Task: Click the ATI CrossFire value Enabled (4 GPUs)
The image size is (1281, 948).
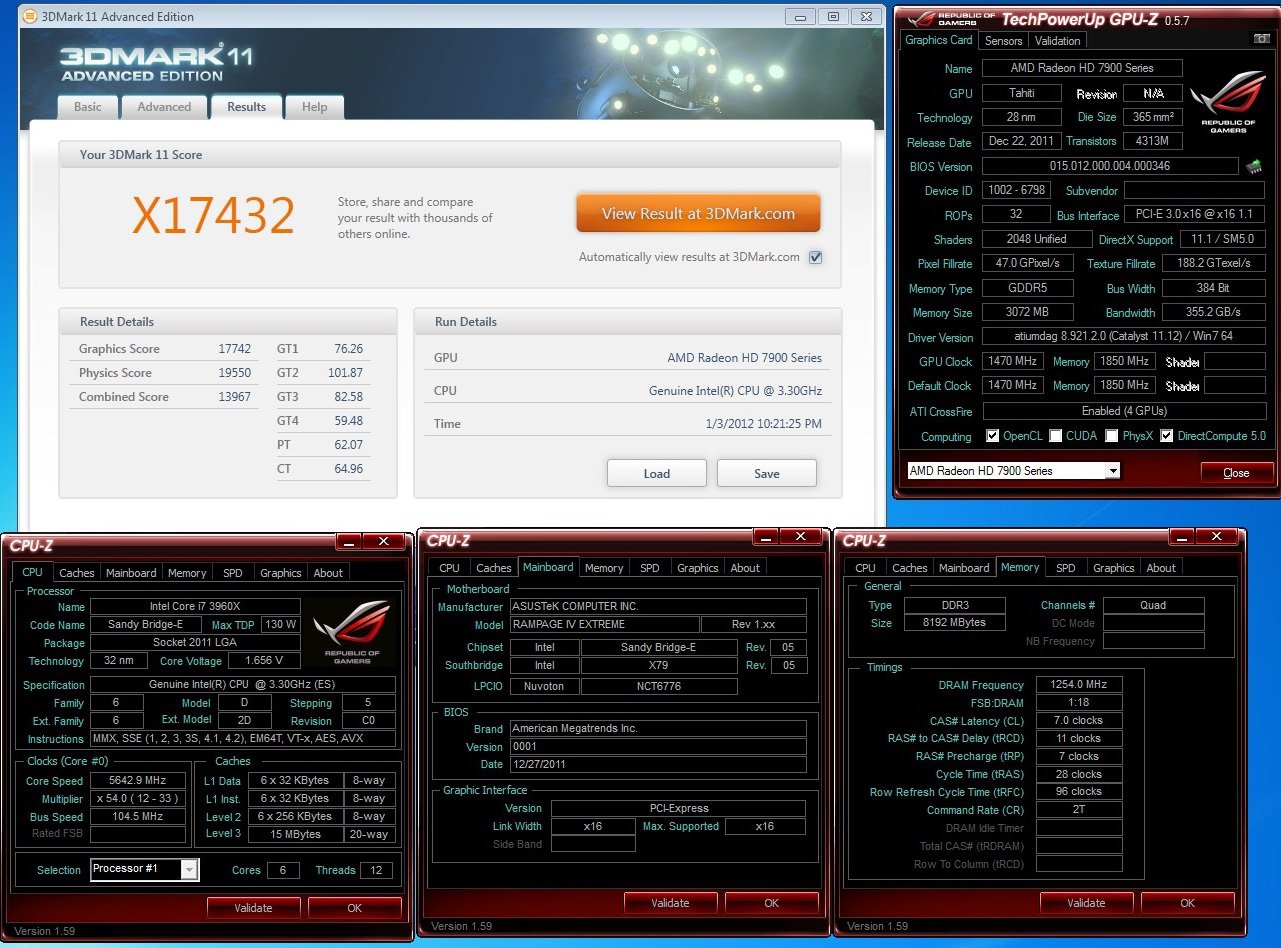Action: 1124,411
